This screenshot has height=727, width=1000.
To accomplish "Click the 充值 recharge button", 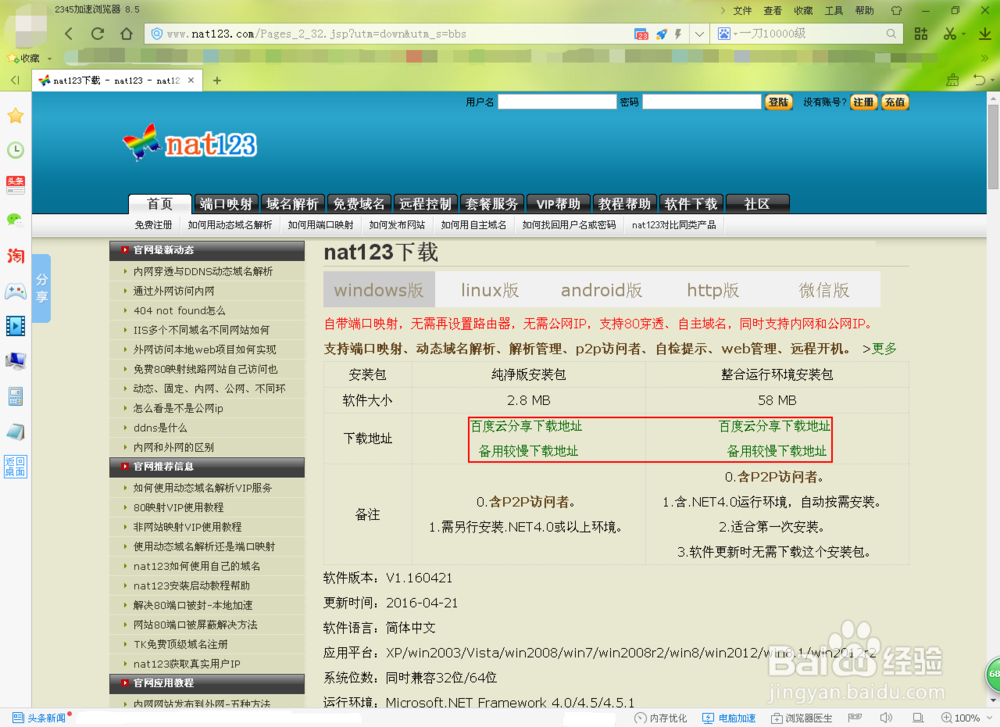I will 895,102.
